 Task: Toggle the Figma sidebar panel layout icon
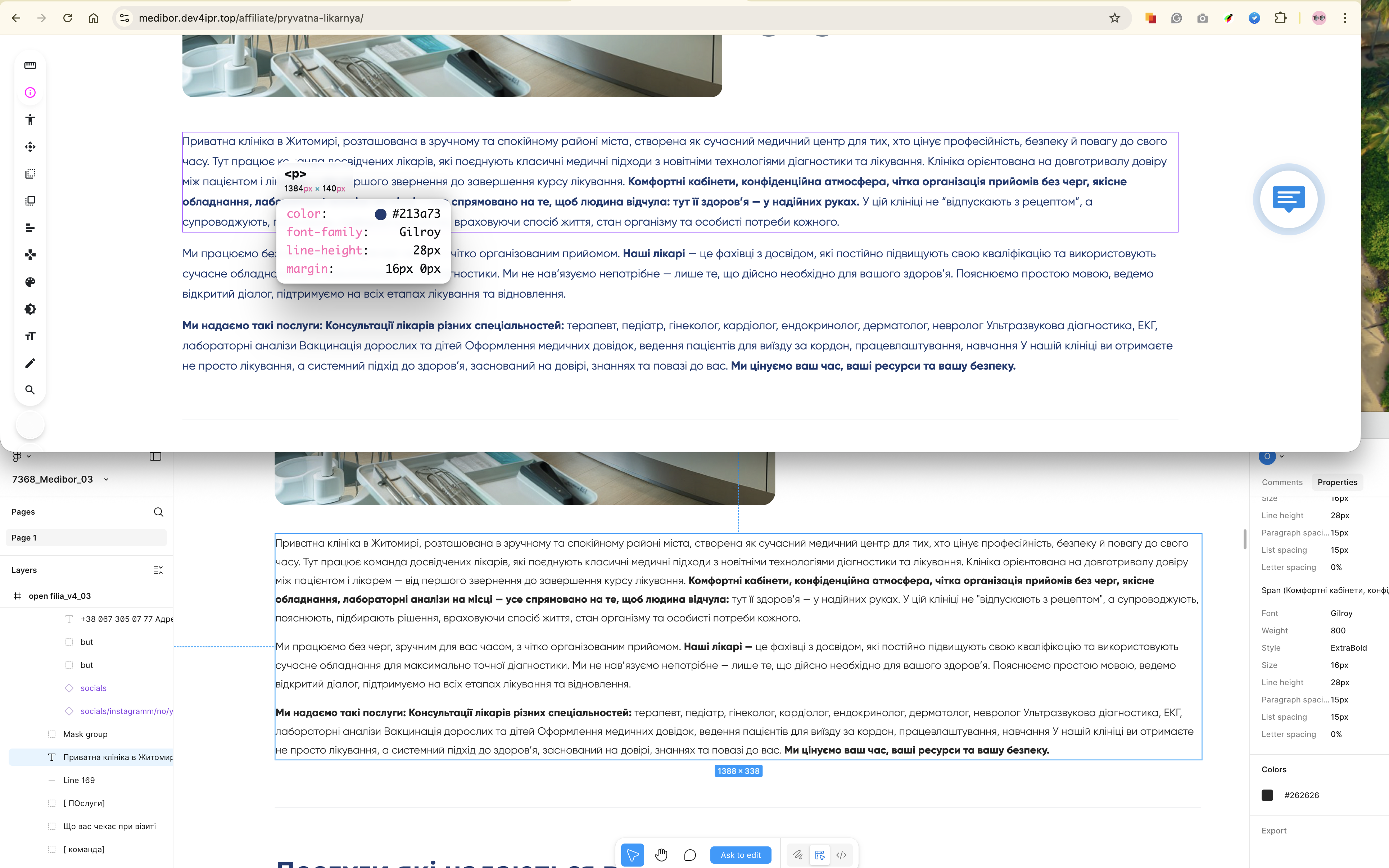click(x=155, y=456)
